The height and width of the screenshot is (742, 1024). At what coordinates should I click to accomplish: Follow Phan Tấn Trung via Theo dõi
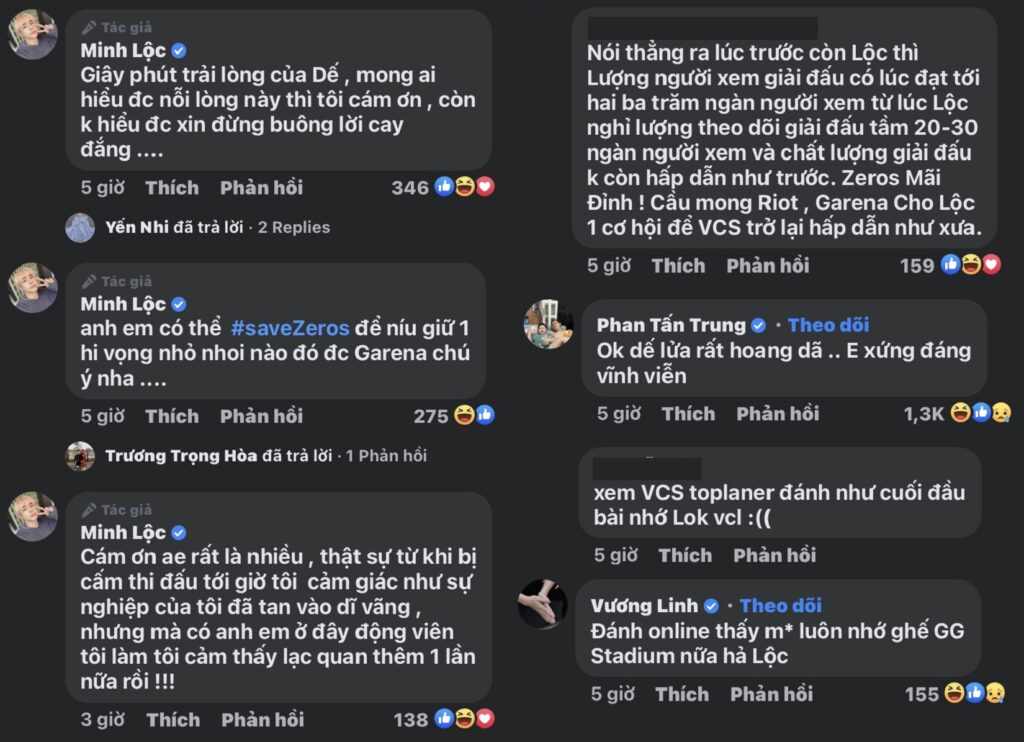point(828,325)
